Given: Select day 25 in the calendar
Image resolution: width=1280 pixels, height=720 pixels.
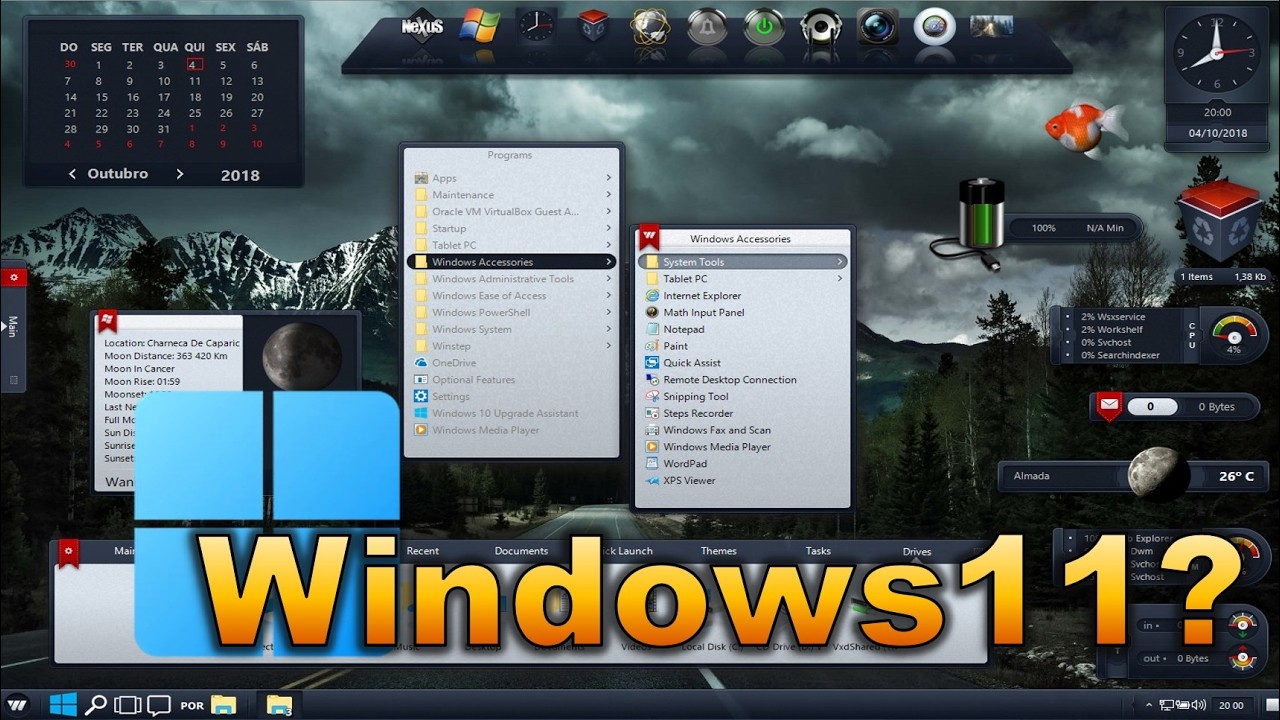Looking at the screenshot, I should [195, 113].
